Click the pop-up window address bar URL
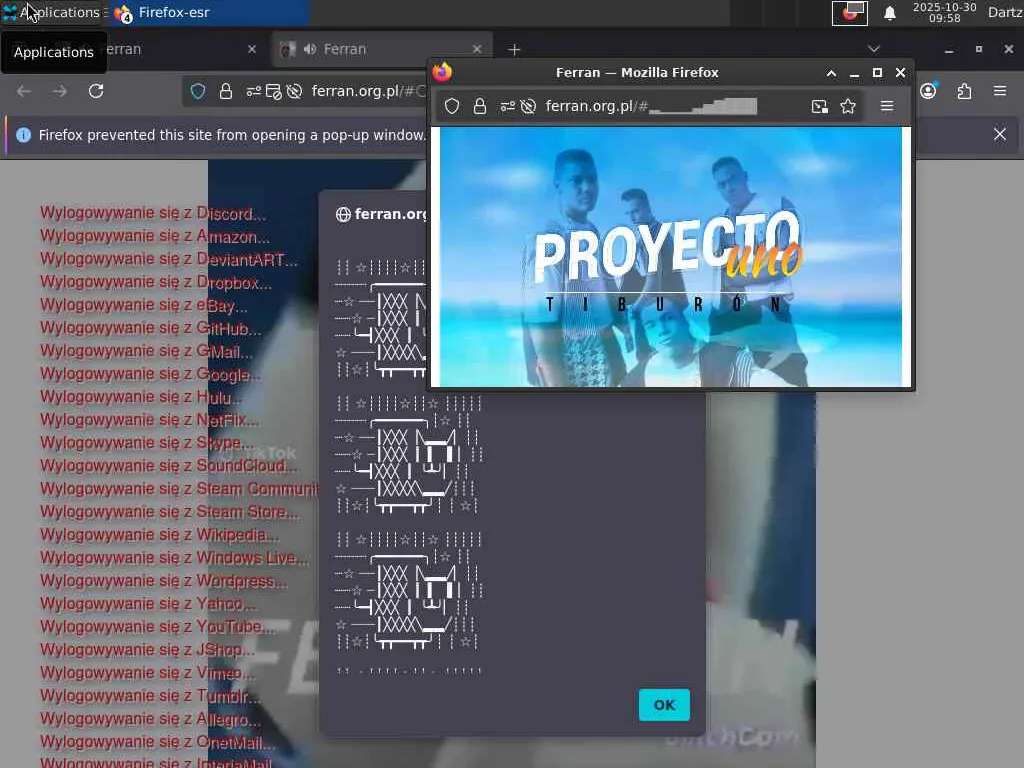The width and height of the screenshot is (1024, 768). point(650,106)
